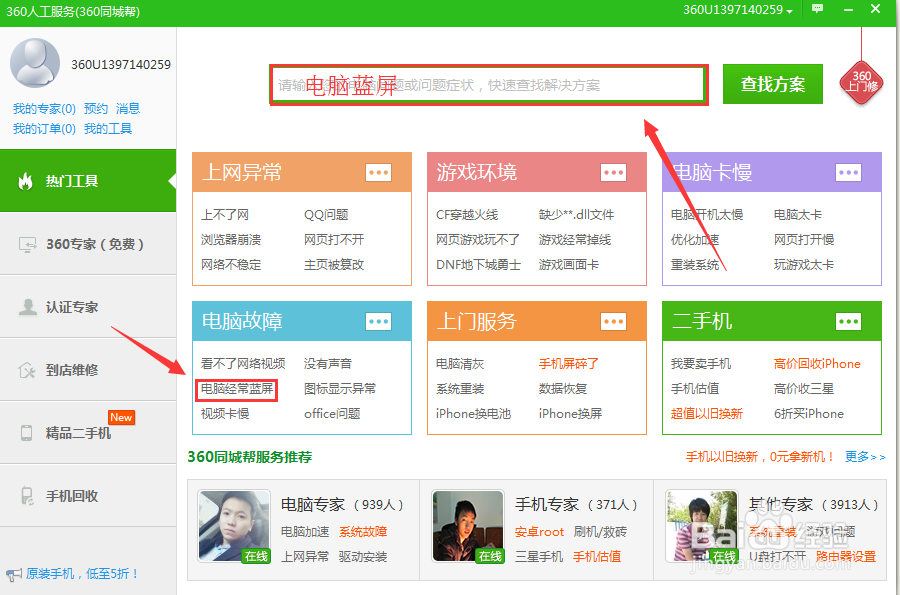Select 上不了网 problem entry
The width and height of the screenshot is (900, 595).
(224, 215)
